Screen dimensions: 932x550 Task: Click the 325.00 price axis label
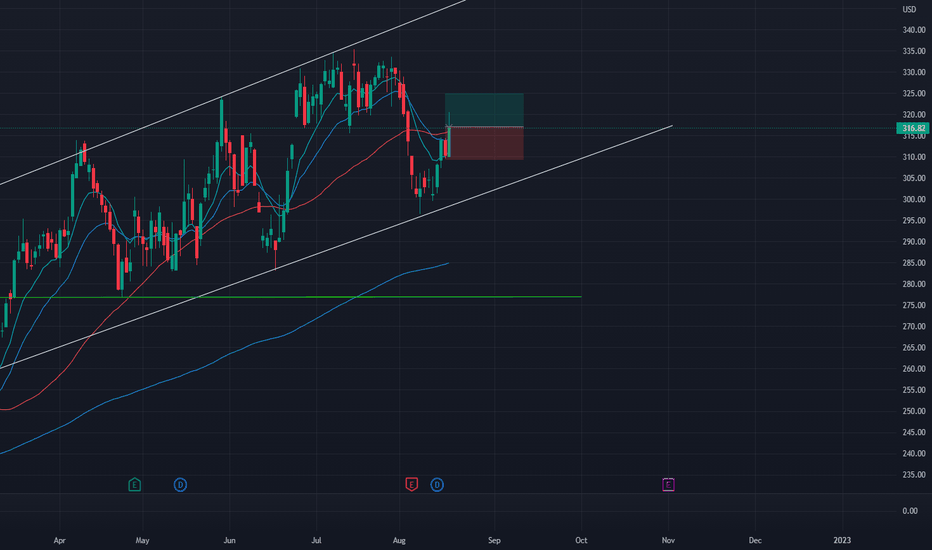pyautogui.click(x=914, y=93)
